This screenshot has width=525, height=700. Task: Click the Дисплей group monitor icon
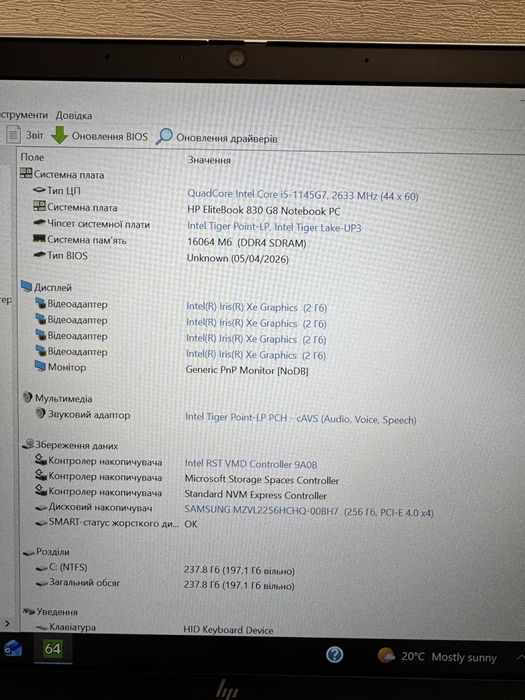[x=27, y=286]
